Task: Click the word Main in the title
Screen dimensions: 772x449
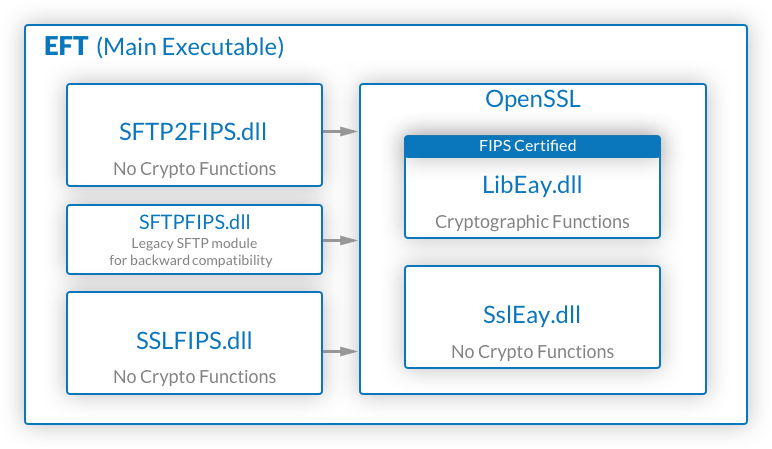Action: 132,47
